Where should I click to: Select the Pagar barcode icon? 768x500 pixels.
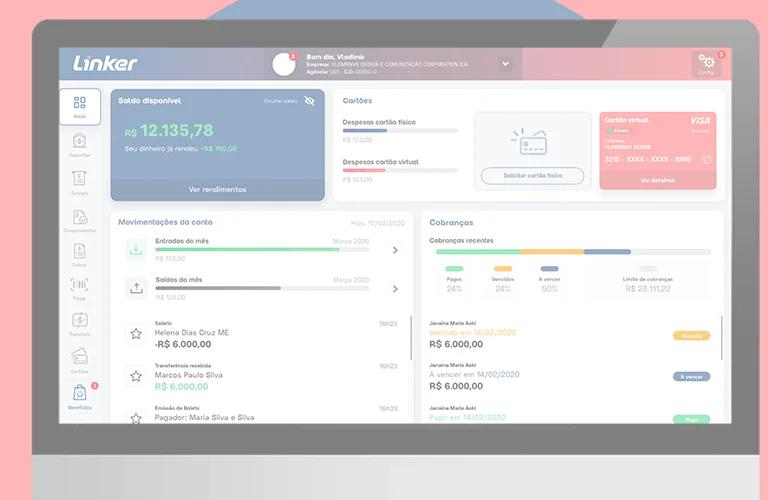[80, 286]
